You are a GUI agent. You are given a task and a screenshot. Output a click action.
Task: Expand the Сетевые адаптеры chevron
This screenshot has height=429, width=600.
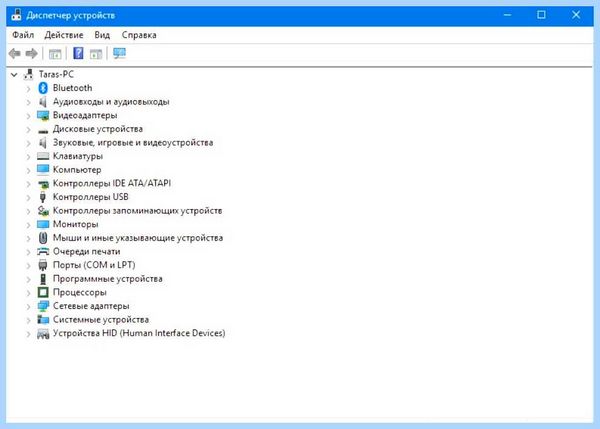pyautogui.click(x=29, y=306)
